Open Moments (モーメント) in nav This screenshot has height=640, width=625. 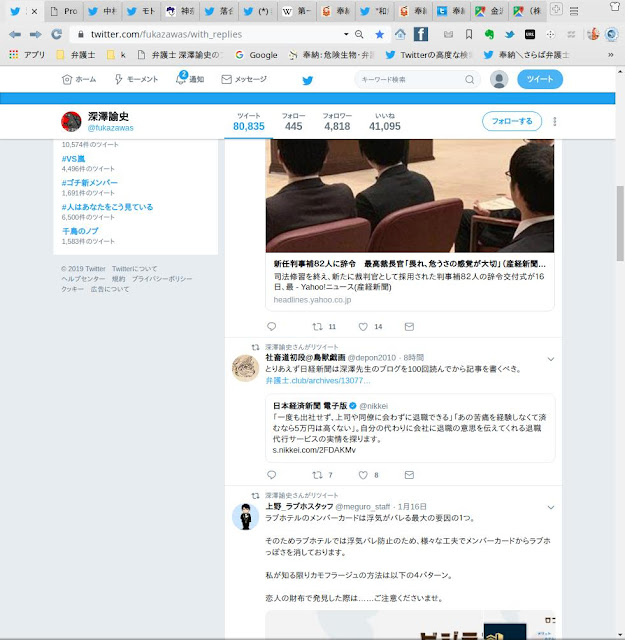tap(136, 79)
